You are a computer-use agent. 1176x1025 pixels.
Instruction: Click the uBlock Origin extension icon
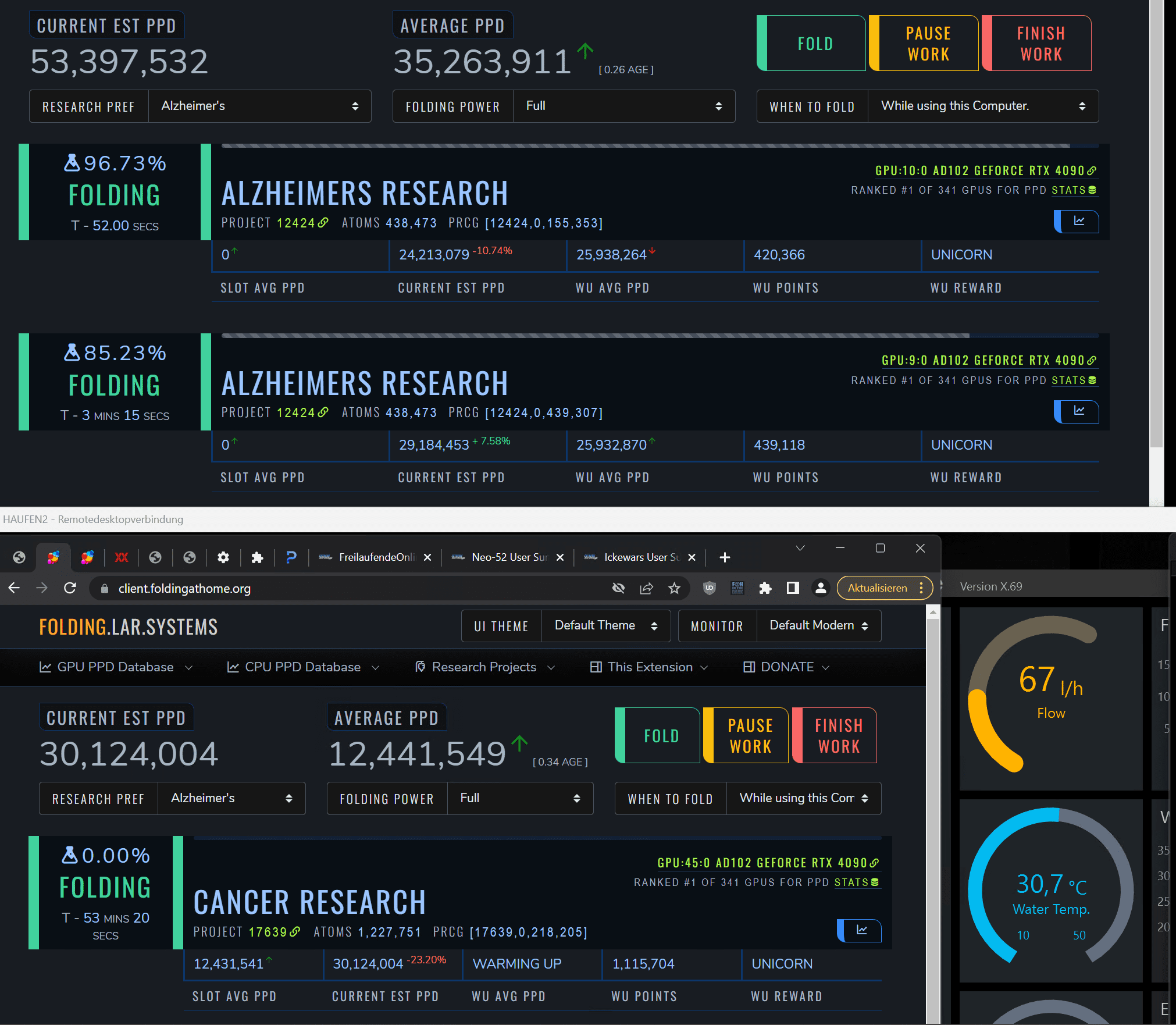709,588
